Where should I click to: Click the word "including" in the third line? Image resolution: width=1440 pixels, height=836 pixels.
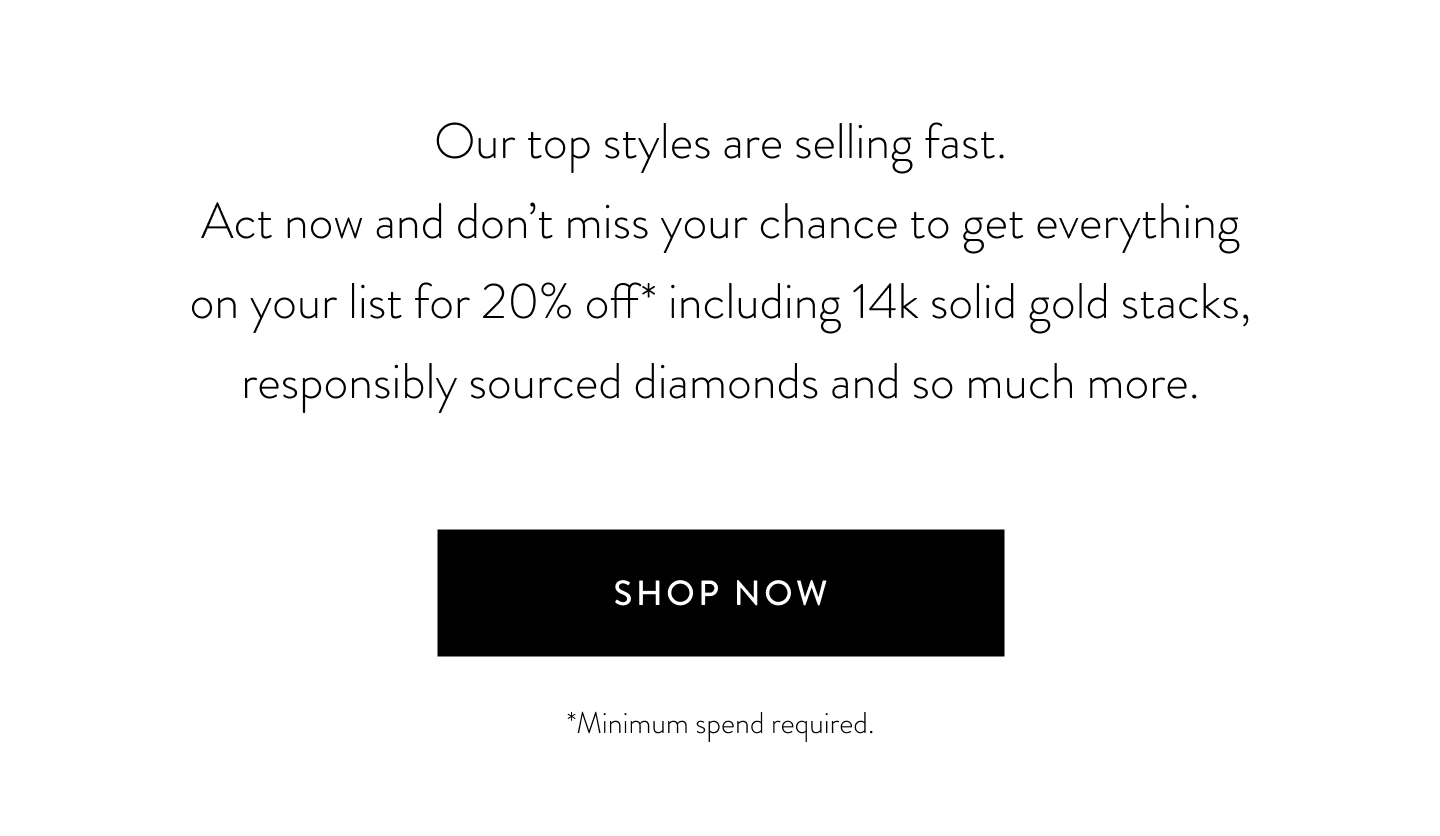(x=754, y=305)
